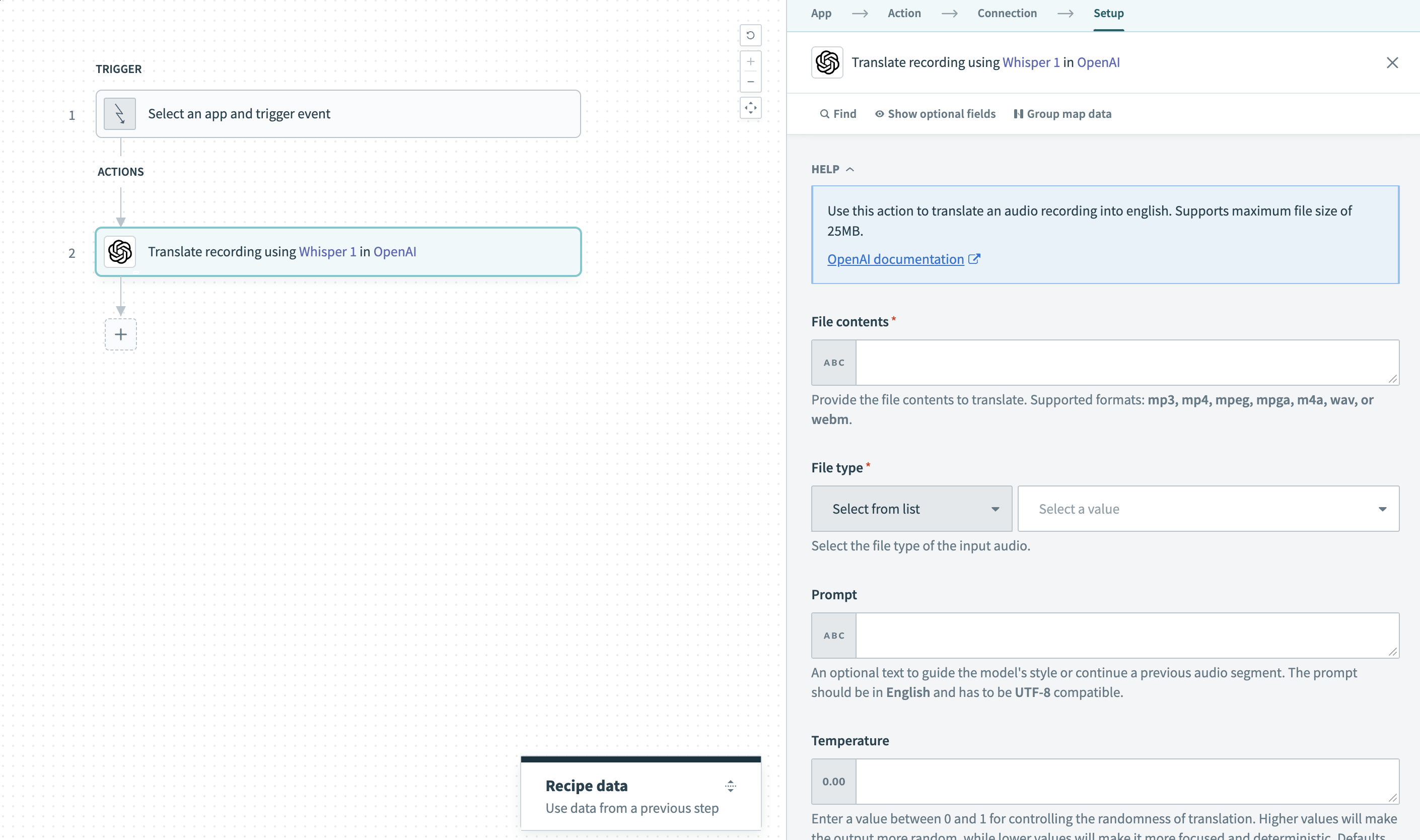Click the OpenAI documentation link

click(x=895, y=259)
